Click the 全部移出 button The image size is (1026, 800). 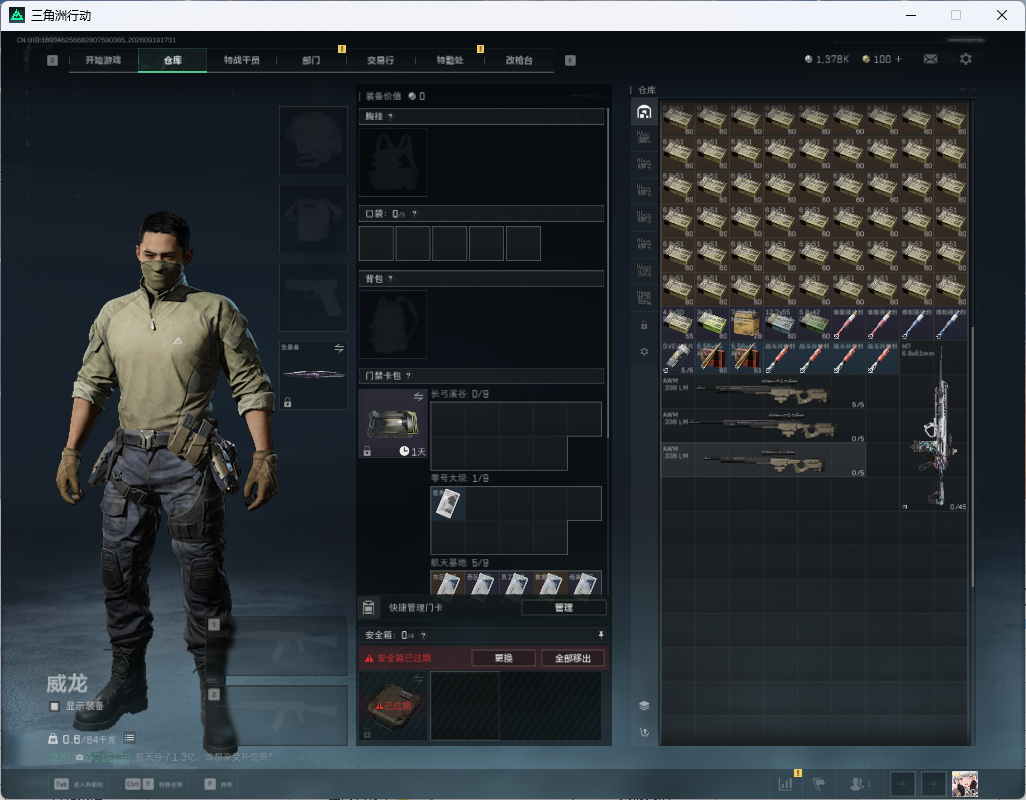(573, 658)
